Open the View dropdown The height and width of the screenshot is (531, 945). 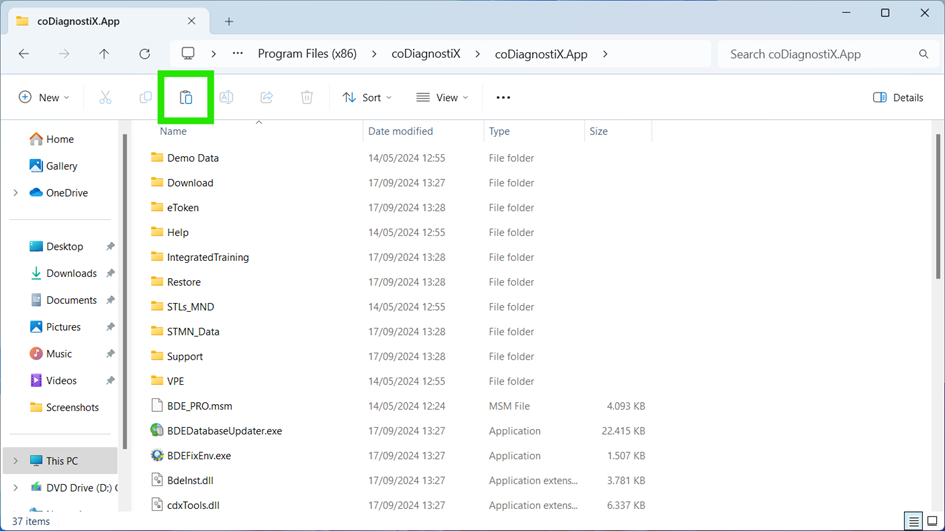click(442, 98)
